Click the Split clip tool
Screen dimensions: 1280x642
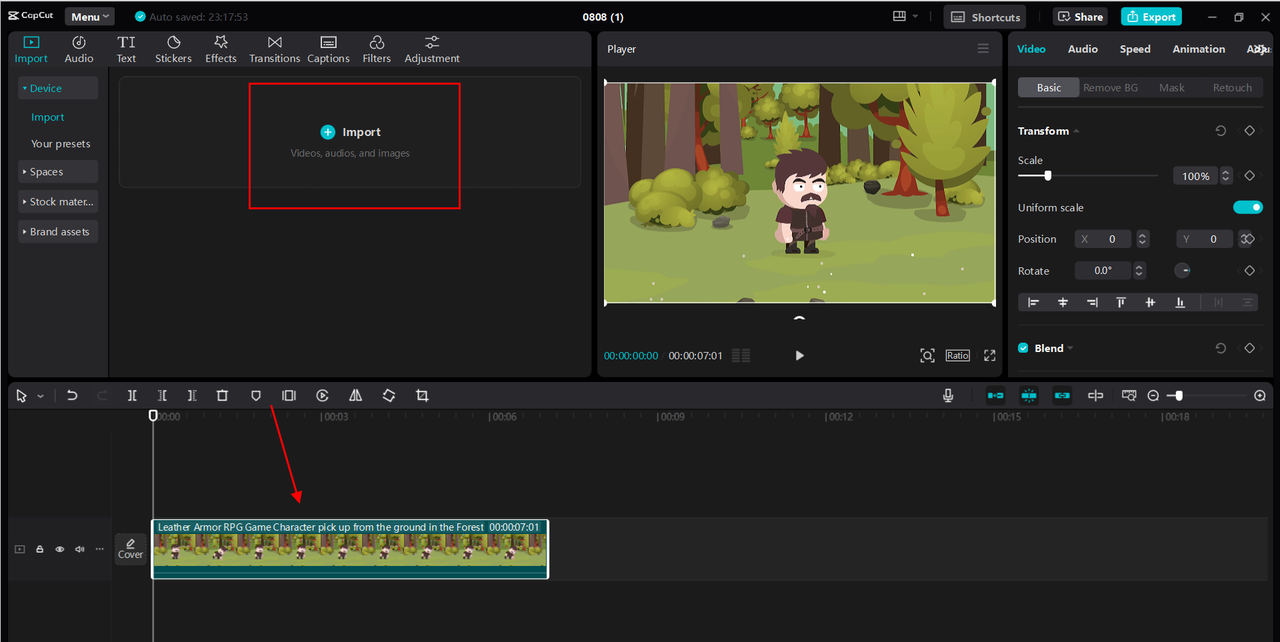click(132, 396)
